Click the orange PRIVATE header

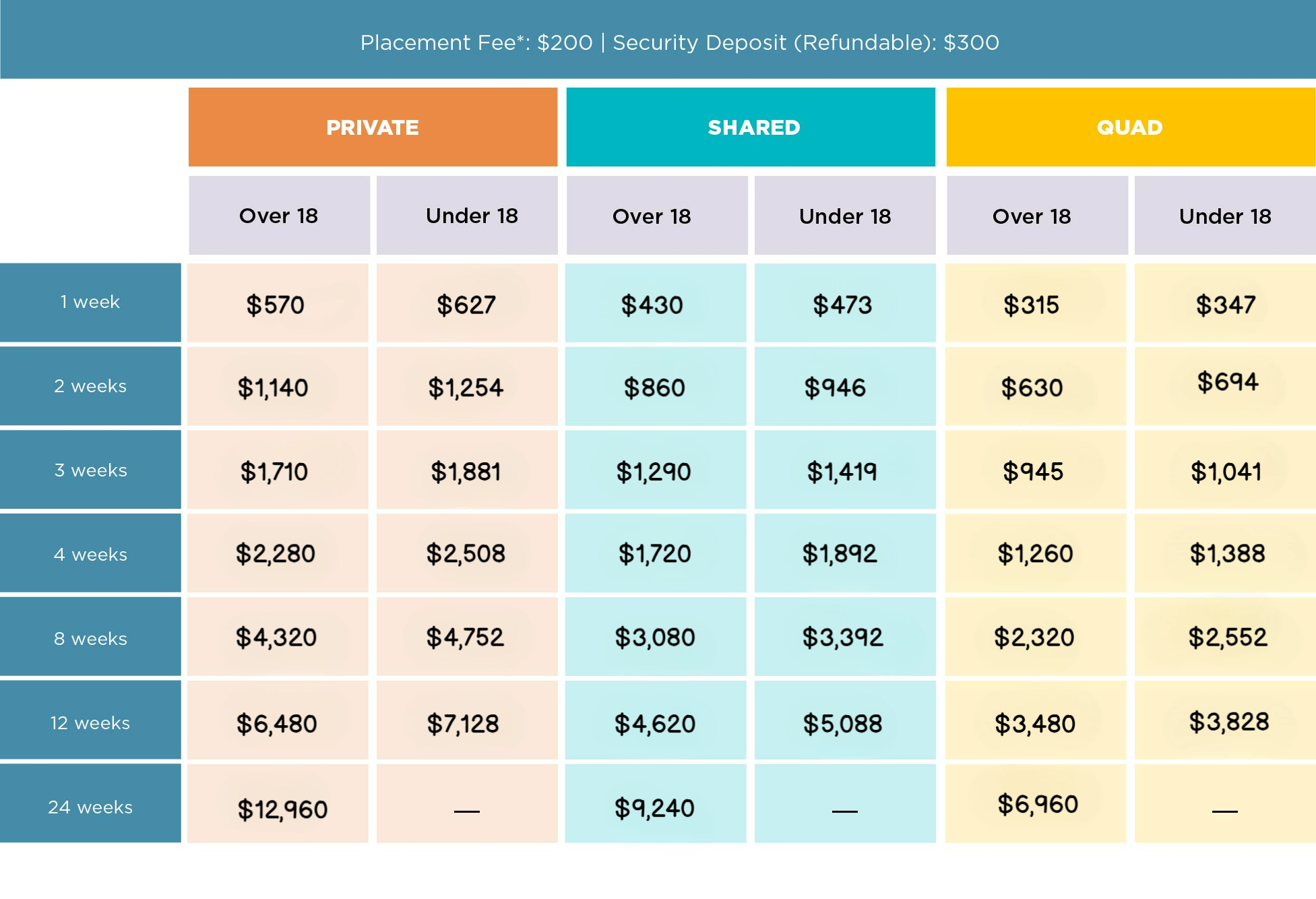tap(373, 127)
